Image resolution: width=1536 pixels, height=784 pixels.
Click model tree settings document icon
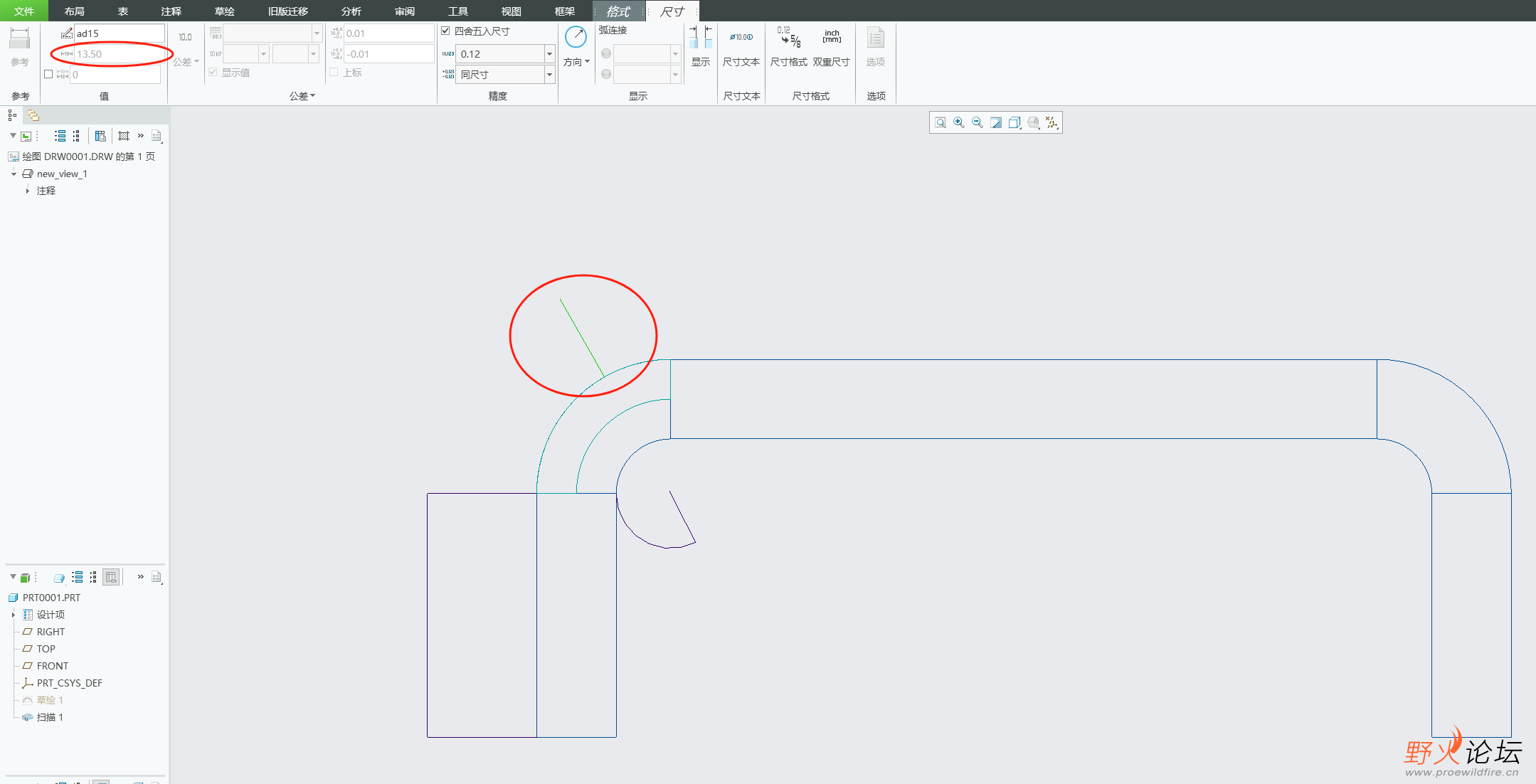[x=157, y=577]
